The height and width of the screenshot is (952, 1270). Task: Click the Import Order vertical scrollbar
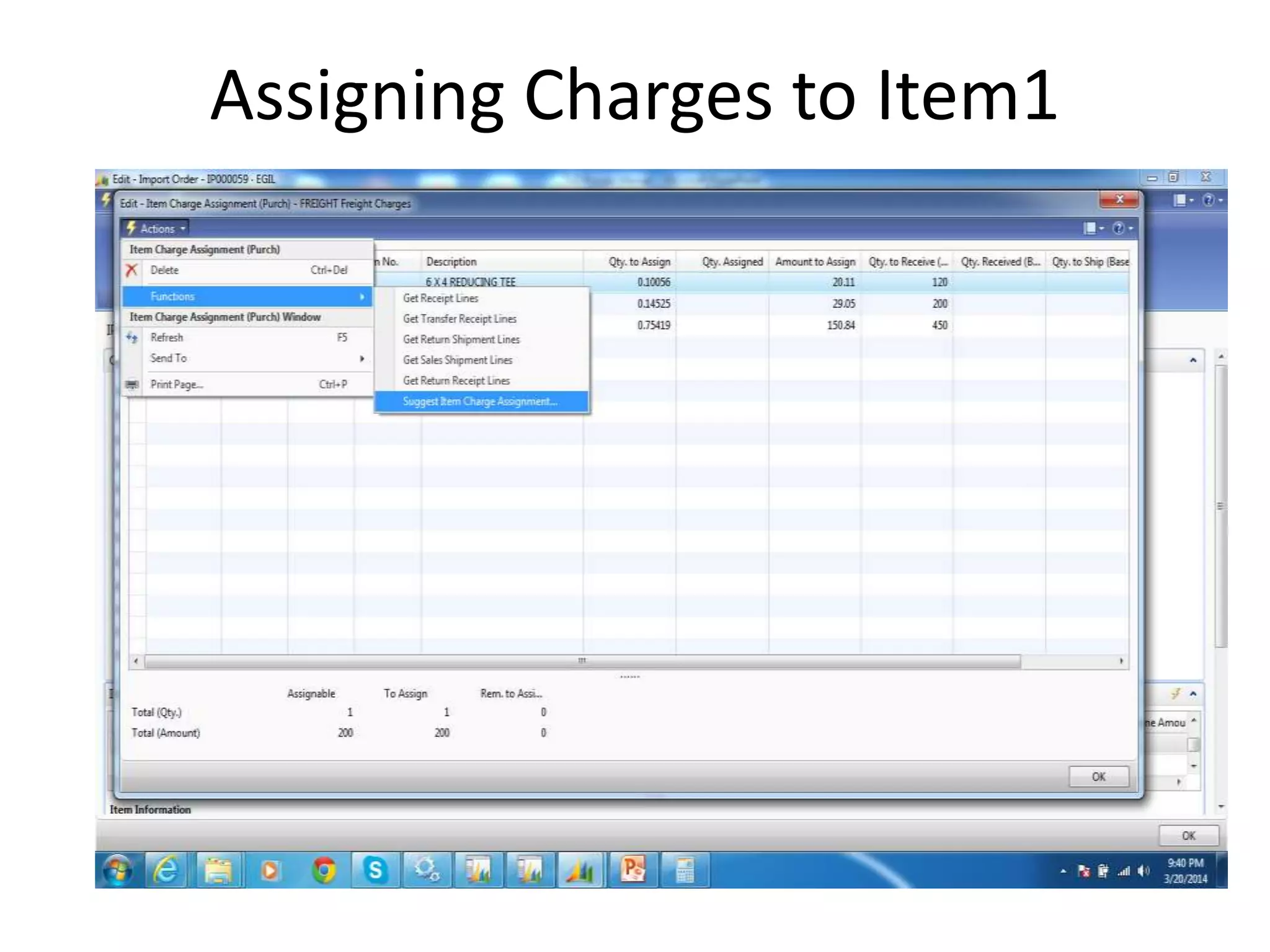(1220, 505)
